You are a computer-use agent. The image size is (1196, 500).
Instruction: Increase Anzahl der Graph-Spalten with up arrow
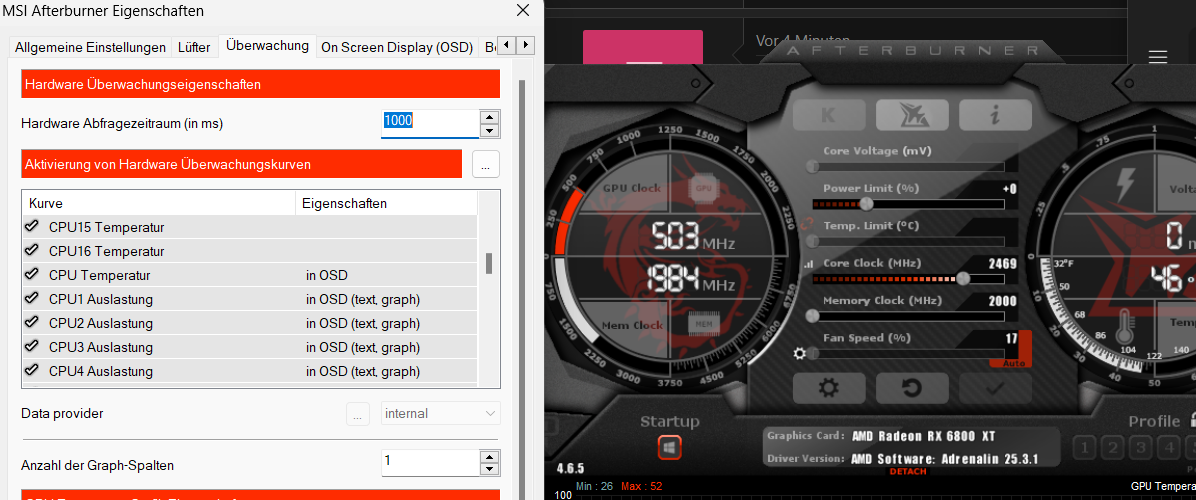490,457
